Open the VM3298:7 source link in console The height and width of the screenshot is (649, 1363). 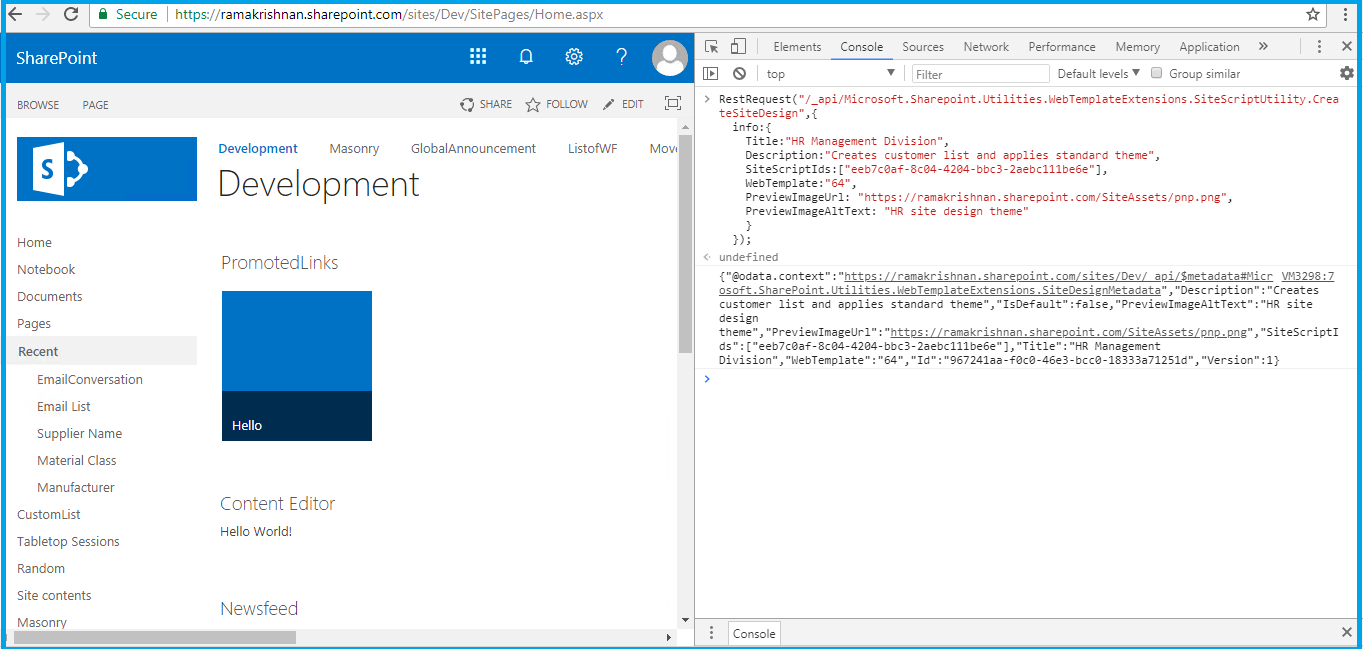pos(1308,276)
